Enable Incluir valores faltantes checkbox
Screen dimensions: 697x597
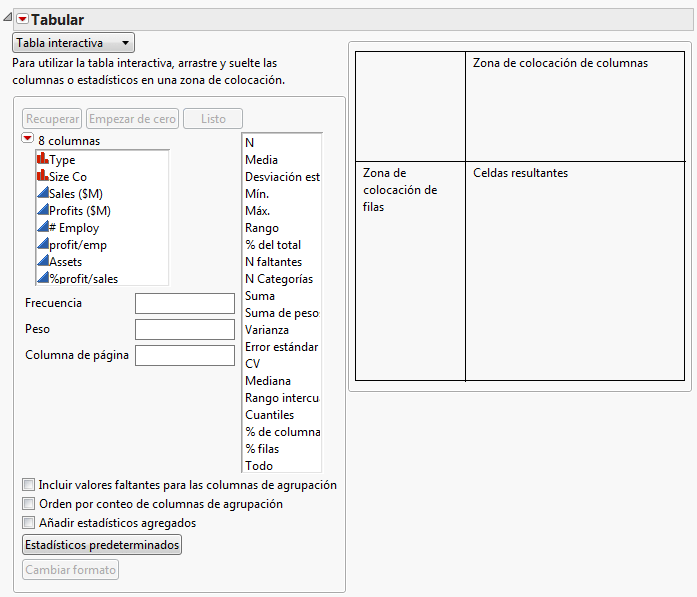(x=28, y=485)
